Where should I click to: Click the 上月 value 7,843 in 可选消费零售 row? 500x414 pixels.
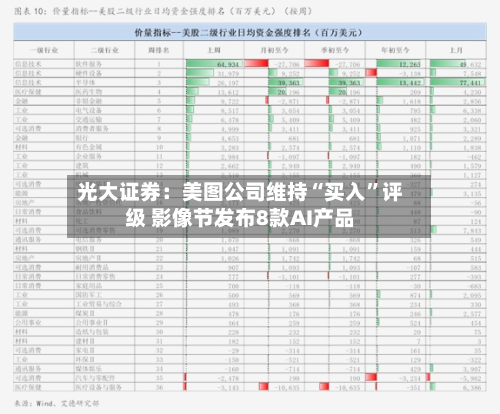472,231
